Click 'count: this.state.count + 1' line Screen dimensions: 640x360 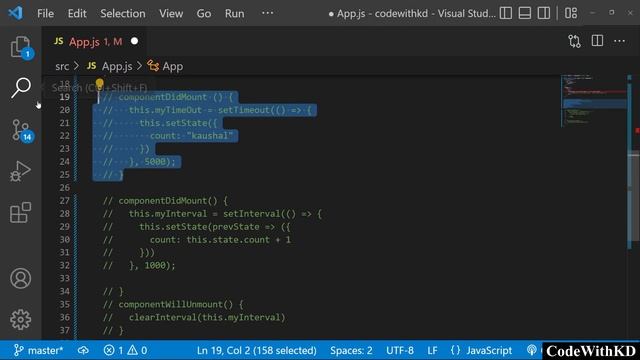pyautogui.click(x=220, y=240)
